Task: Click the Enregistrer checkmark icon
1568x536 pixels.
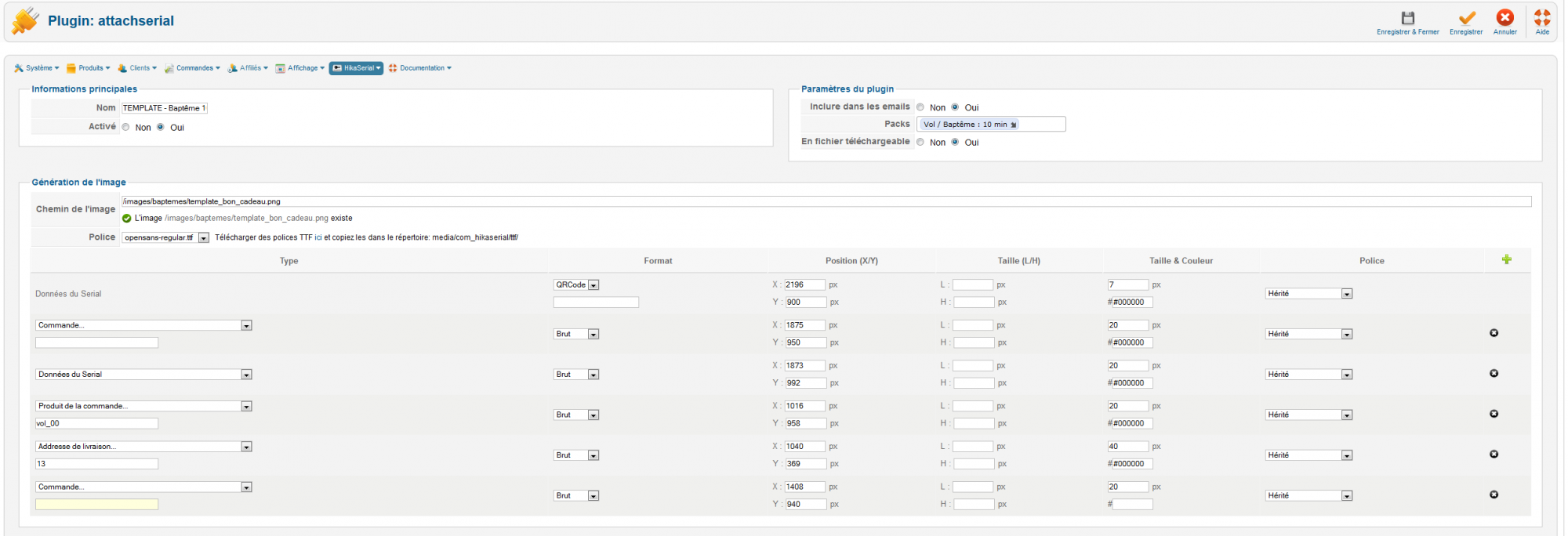Action: pyautogui.click(x=1466, y=18)
